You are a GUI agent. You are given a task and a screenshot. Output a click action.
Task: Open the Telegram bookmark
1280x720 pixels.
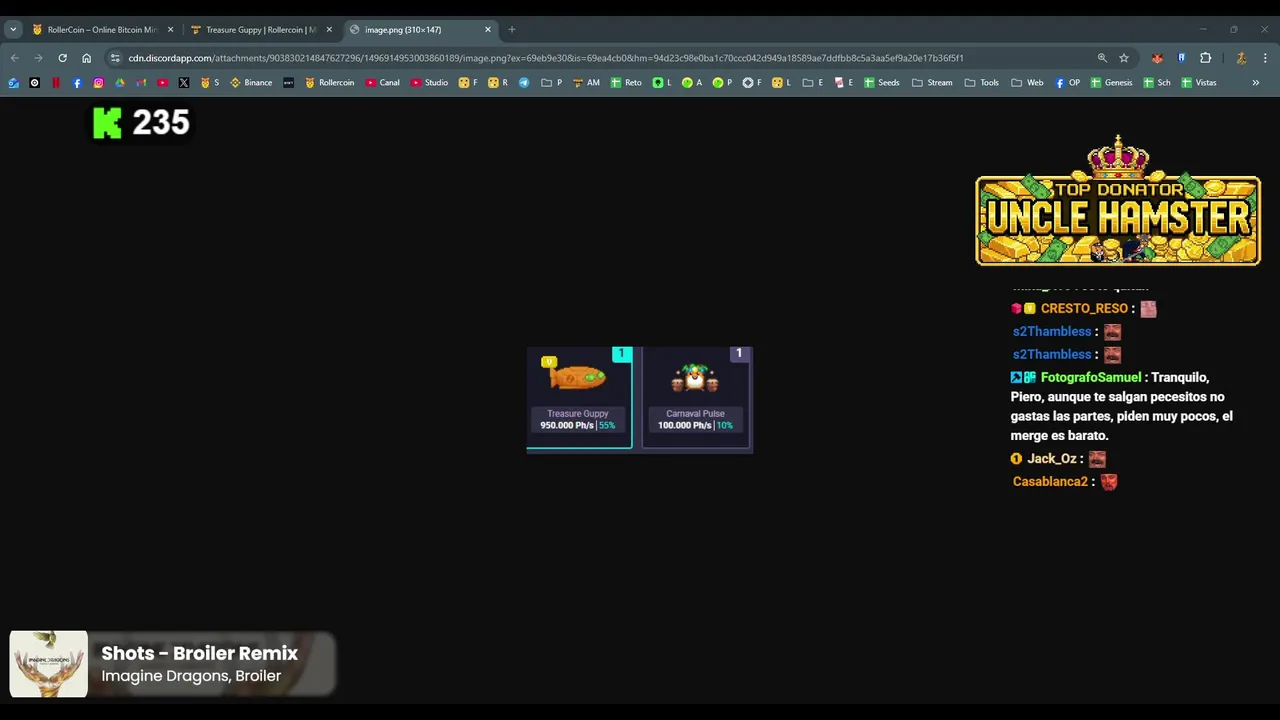pos(524,83)
